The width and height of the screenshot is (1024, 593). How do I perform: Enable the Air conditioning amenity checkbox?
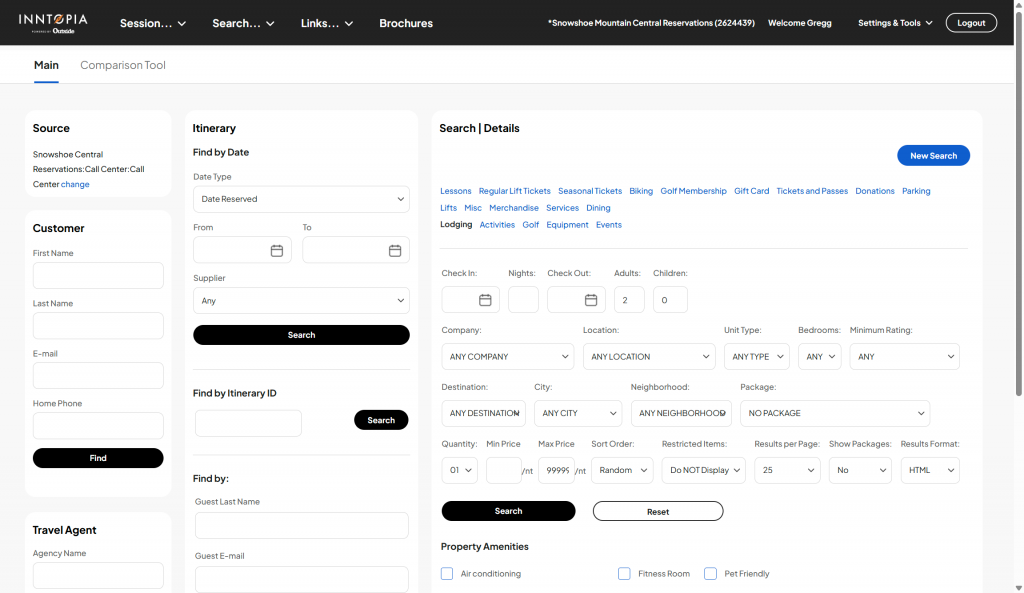(x=447, y=573)
